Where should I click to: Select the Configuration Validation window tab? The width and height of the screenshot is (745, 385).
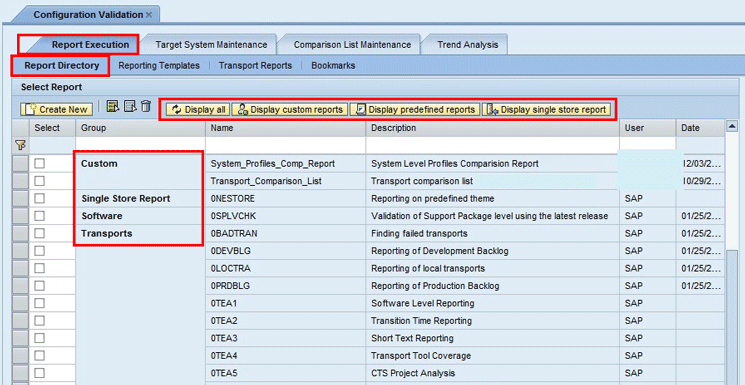(x=88, y=15)
